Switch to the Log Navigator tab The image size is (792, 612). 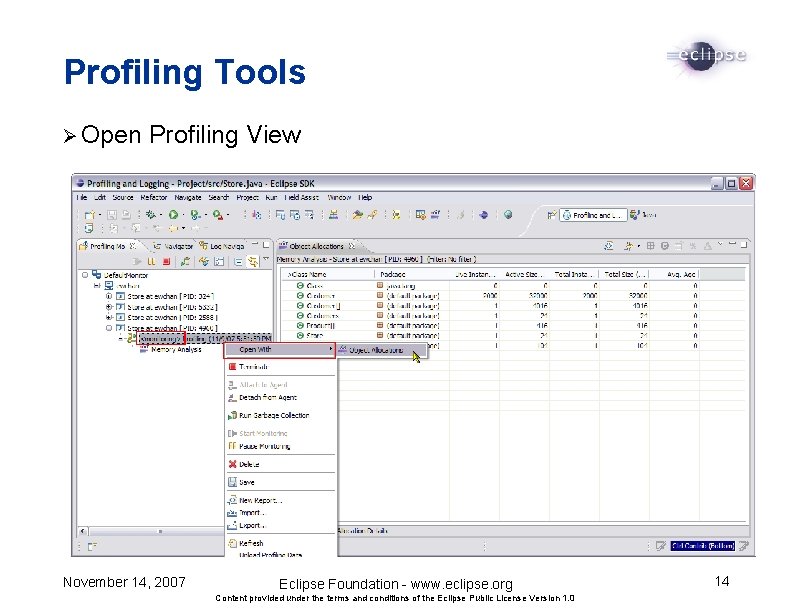point(222,246)
